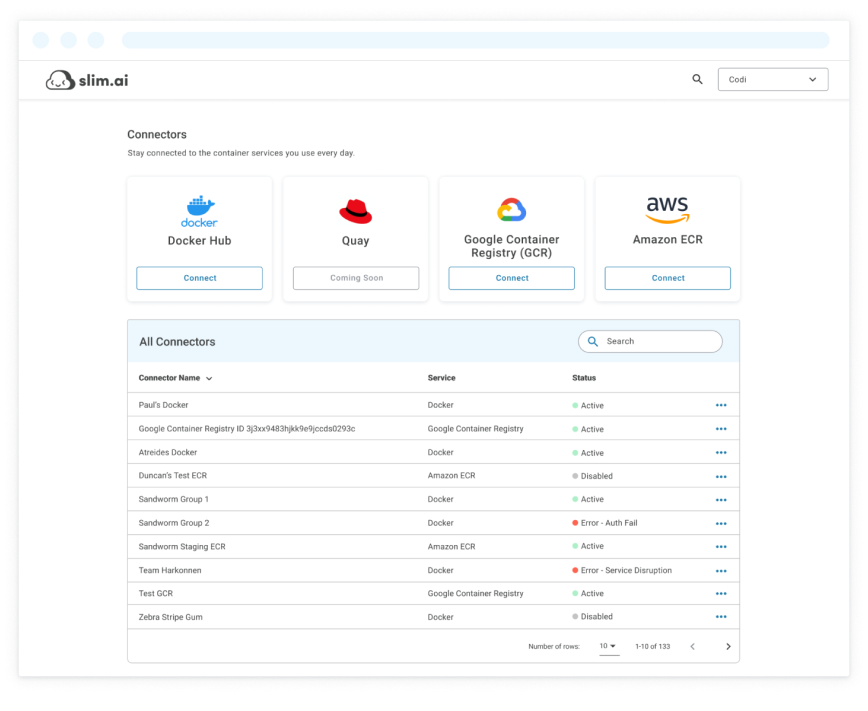Click the Connect button for Google Container Registry
Viewport: 868px width, 711px height.
[511, 278]
